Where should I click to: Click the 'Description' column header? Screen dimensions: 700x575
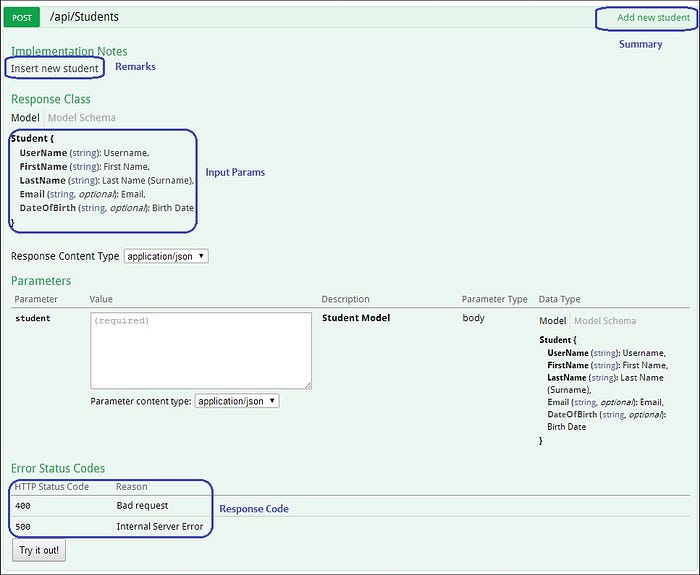coord(346,299)
